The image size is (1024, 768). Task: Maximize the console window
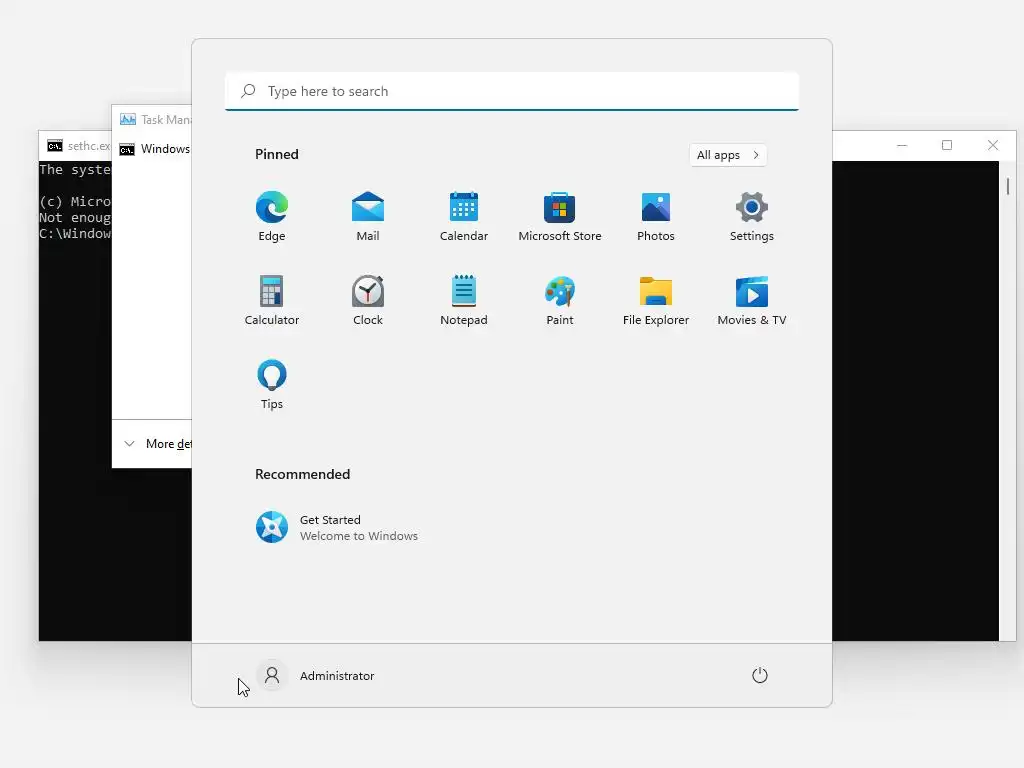pyautogui.click(x=947, y=145)
